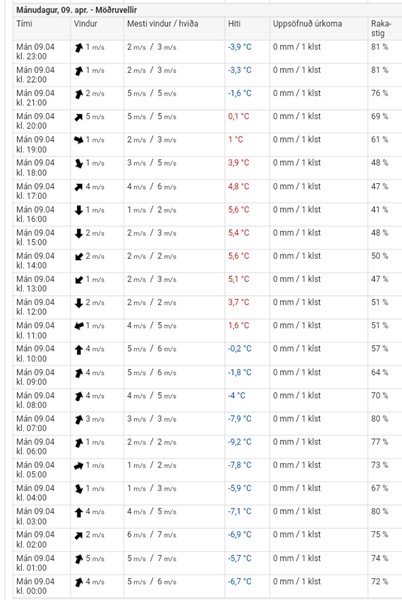This screenshot has width=402, height=600.
Task: Click the Tími column header
Action: click(x=24, y=24)
